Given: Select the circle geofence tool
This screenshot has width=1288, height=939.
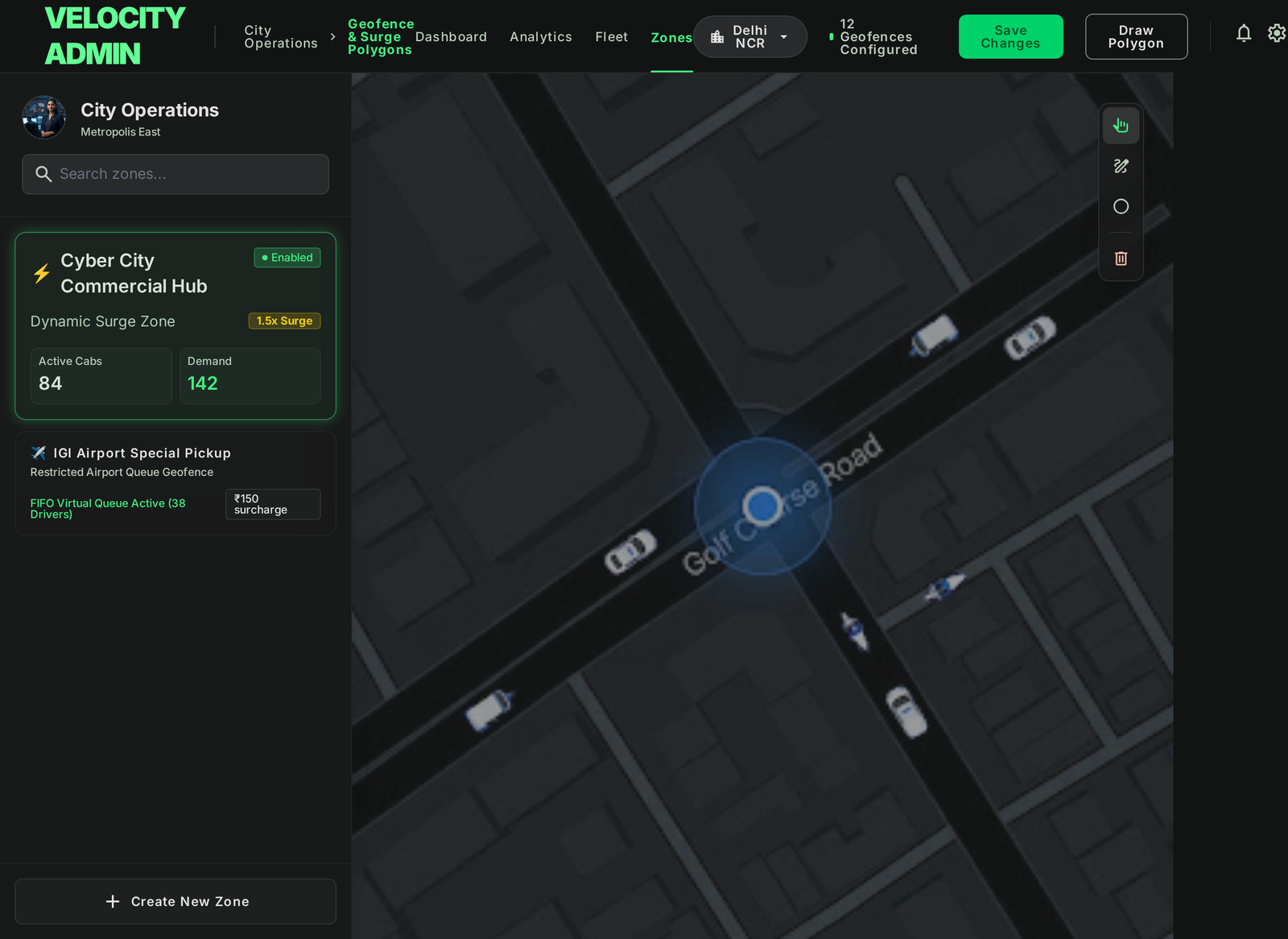Looking at the screenshot, I should [x=1121, y=206].
